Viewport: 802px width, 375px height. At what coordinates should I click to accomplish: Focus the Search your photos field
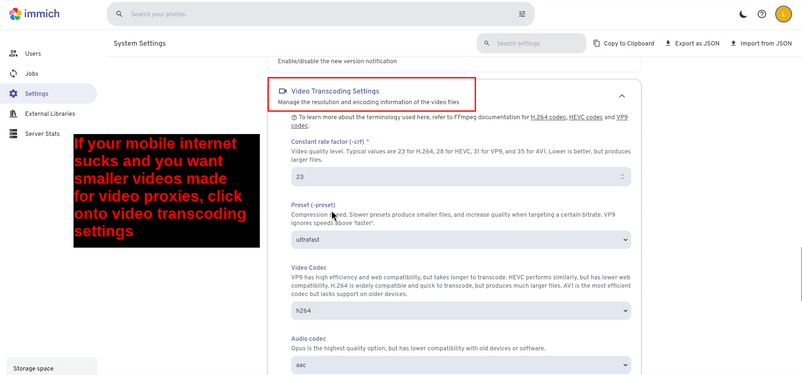click(x=321, y=14)
